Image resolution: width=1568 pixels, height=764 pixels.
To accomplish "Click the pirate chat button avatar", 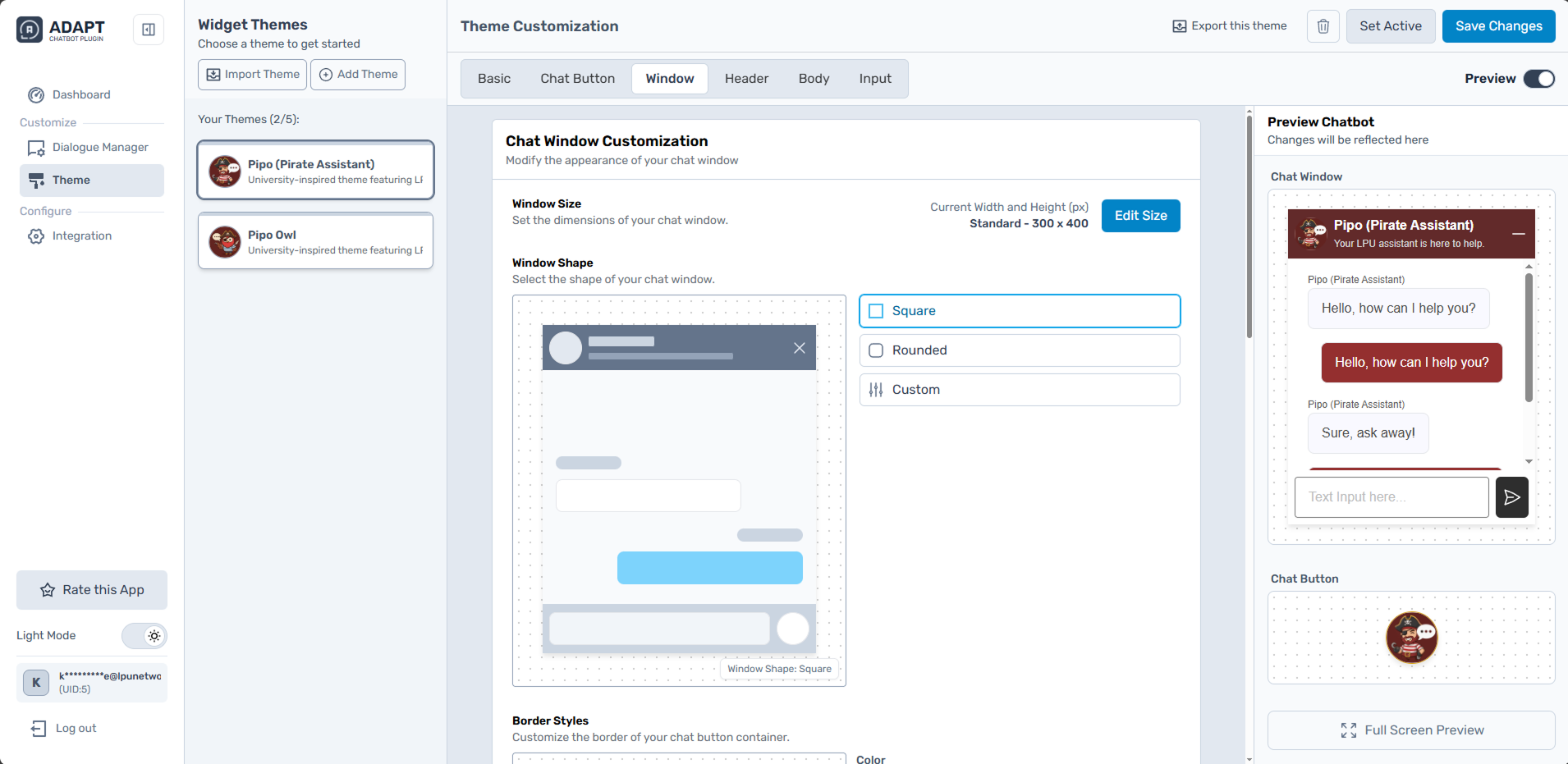I will coord(1411,638).
